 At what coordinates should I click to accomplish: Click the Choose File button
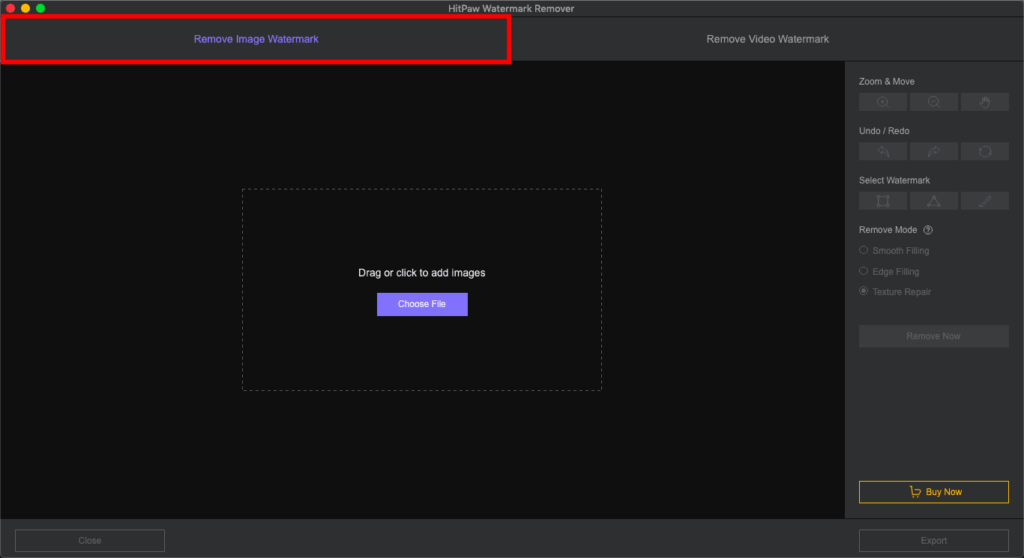(422, 304)
